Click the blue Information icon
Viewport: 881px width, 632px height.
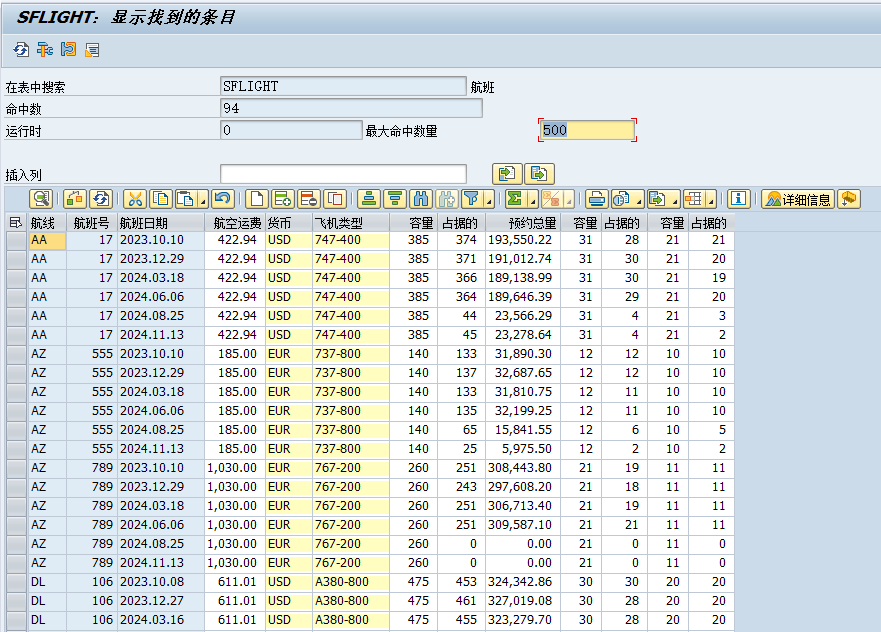coord(739,199)
